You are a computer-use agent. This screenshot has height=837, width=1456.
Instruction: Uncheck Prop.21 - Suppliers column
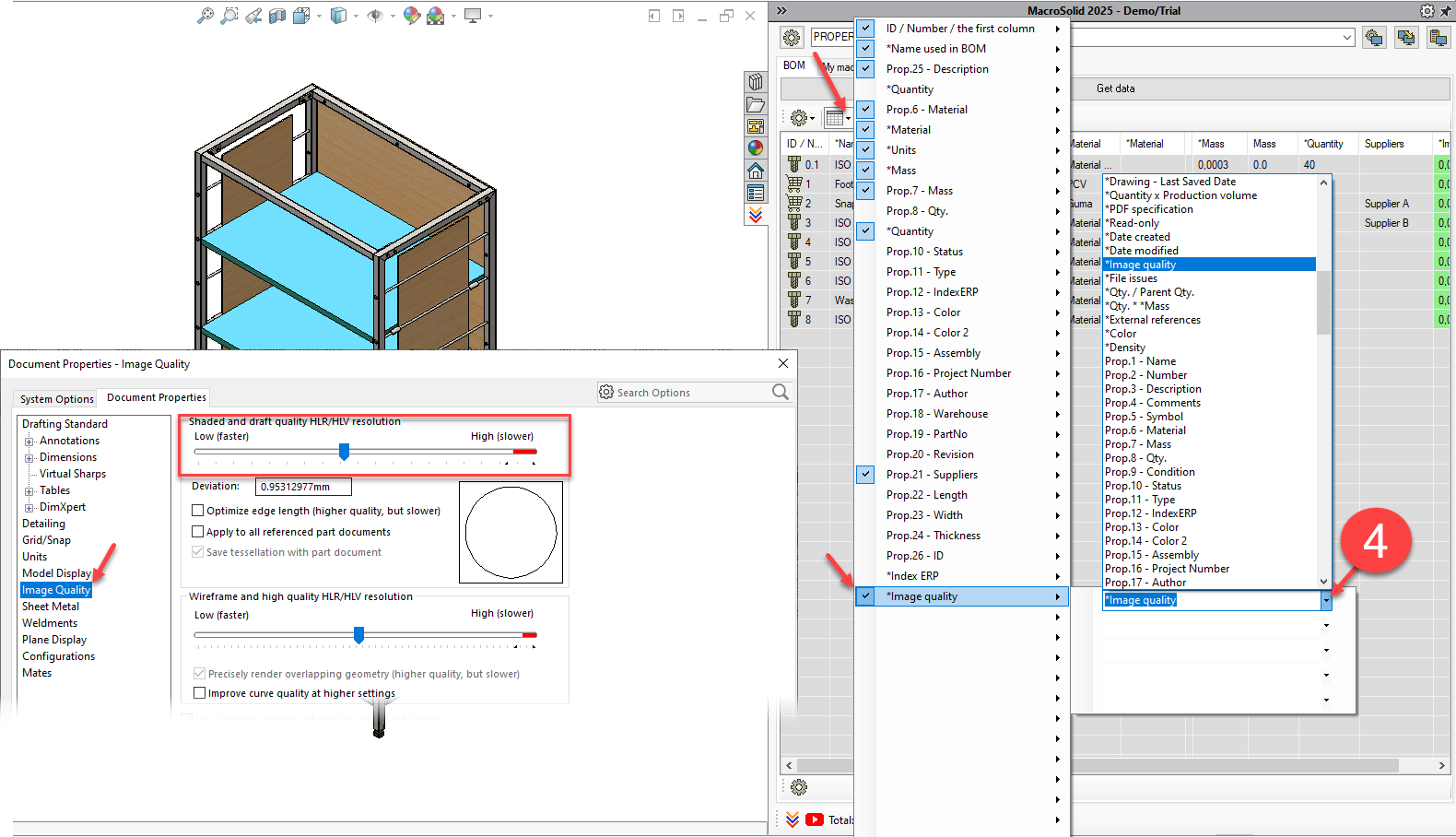(865, 475)
